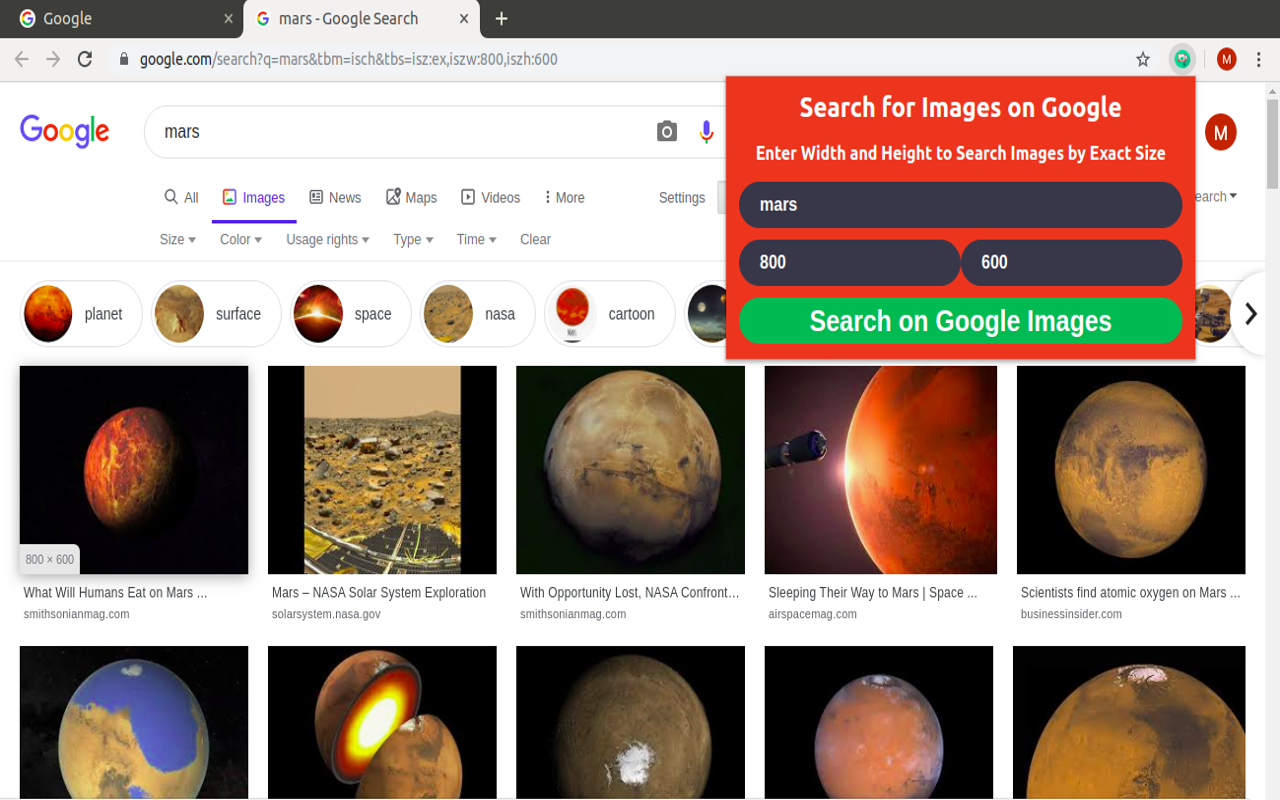Bookmark page with the star icon
1280x800 pixels.
[1143, 60]
